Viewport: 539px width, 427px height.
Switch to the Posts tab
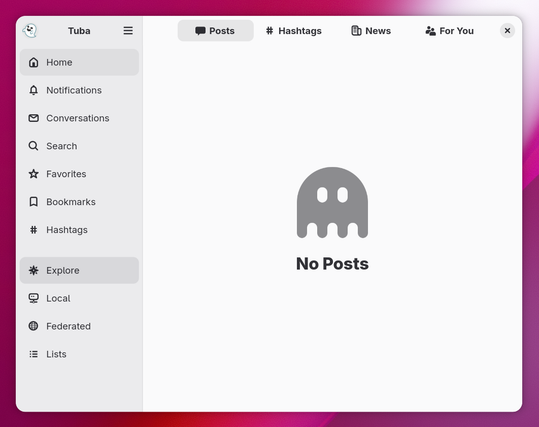coord(216,31)
